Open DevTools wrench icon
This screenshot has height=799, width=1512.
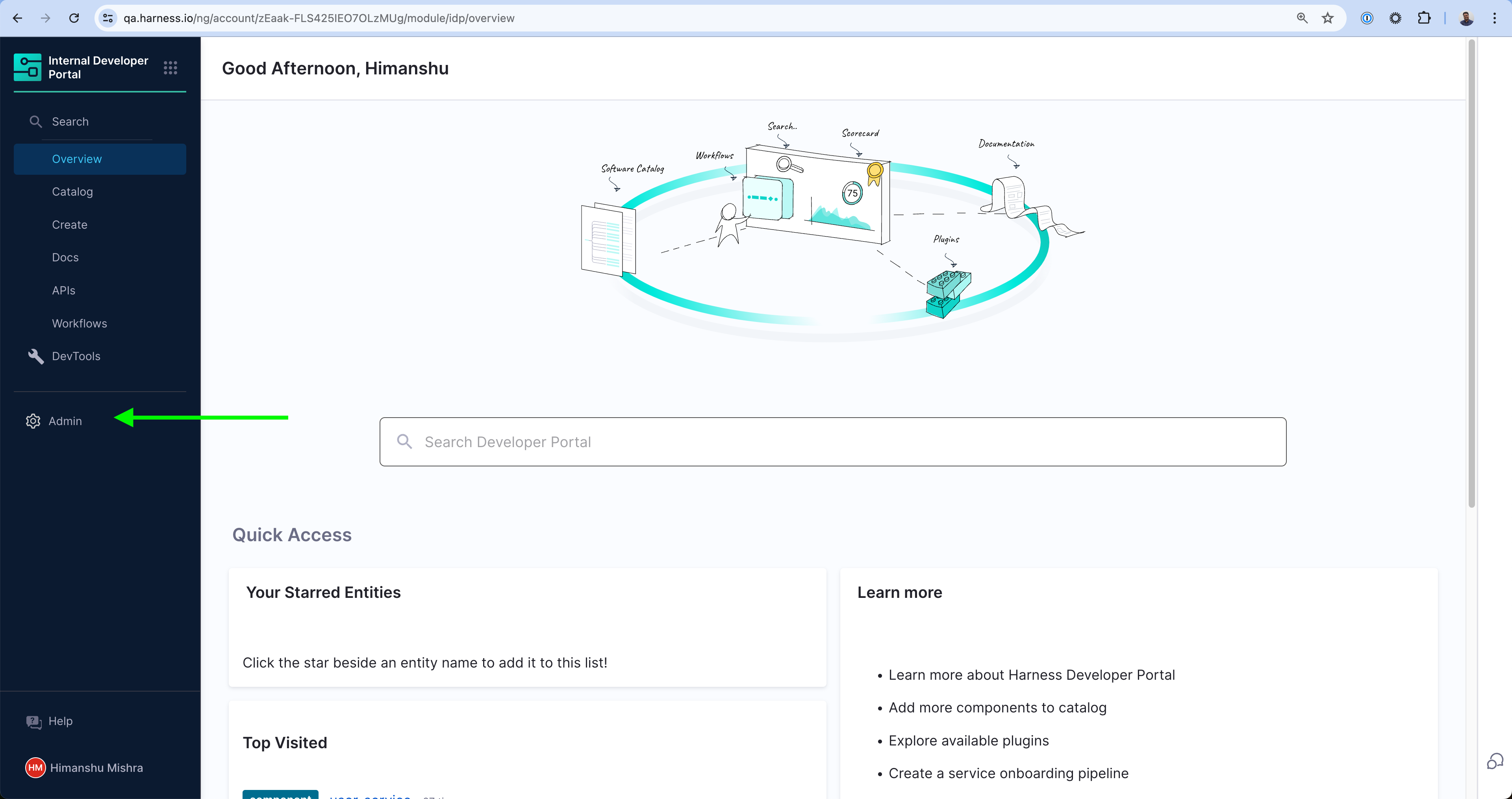[x=36, y=356]
